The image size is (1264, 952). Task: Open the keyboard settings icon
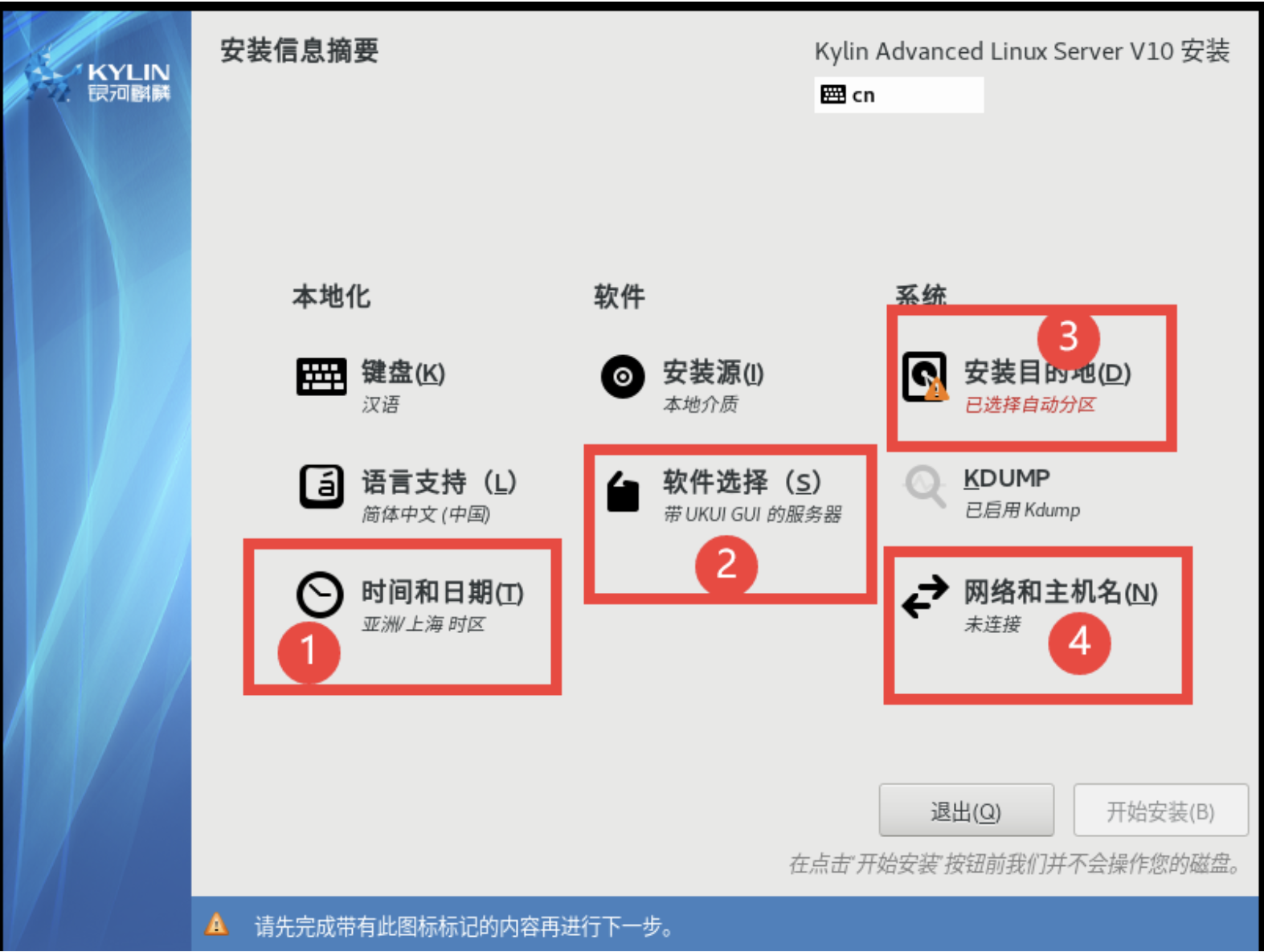[321, 376]
